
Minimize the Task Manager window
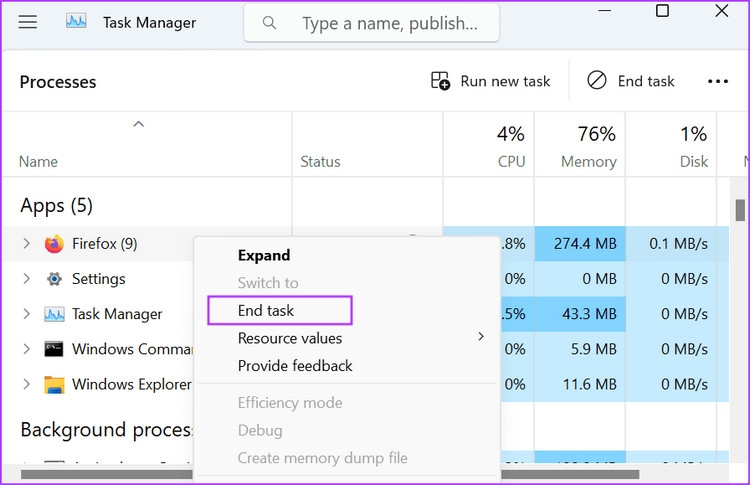point(605,11)
